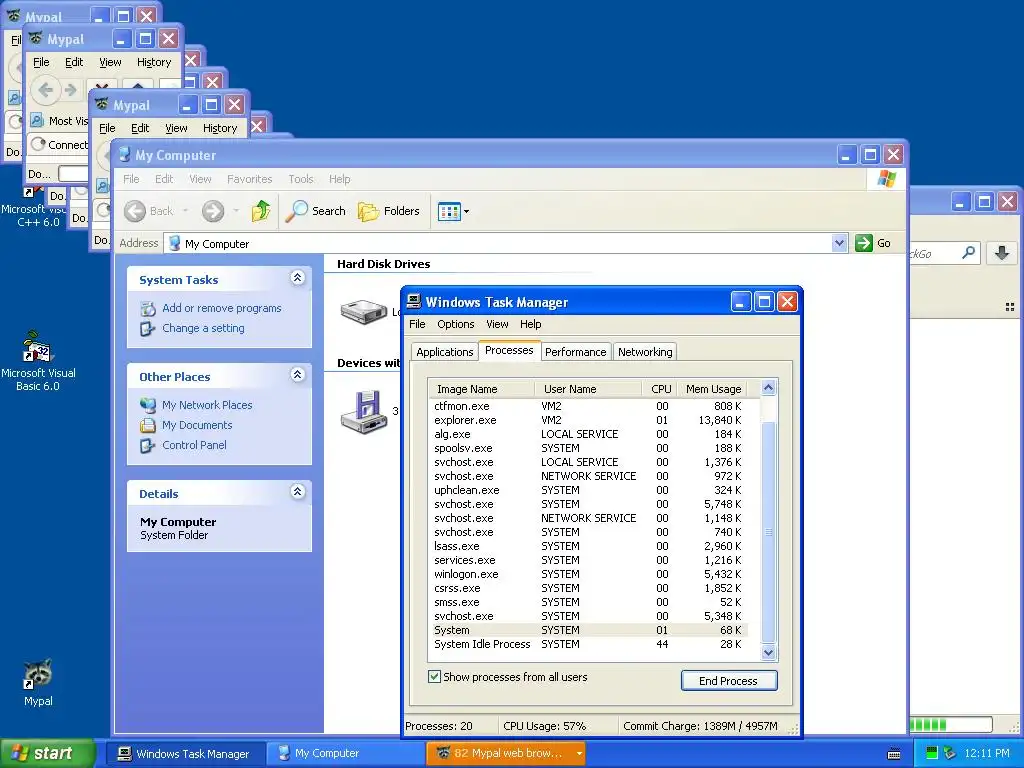Click the Views icon in My Computer toolbar
This screenshot has height=768, width=1024.
point(449,212)
